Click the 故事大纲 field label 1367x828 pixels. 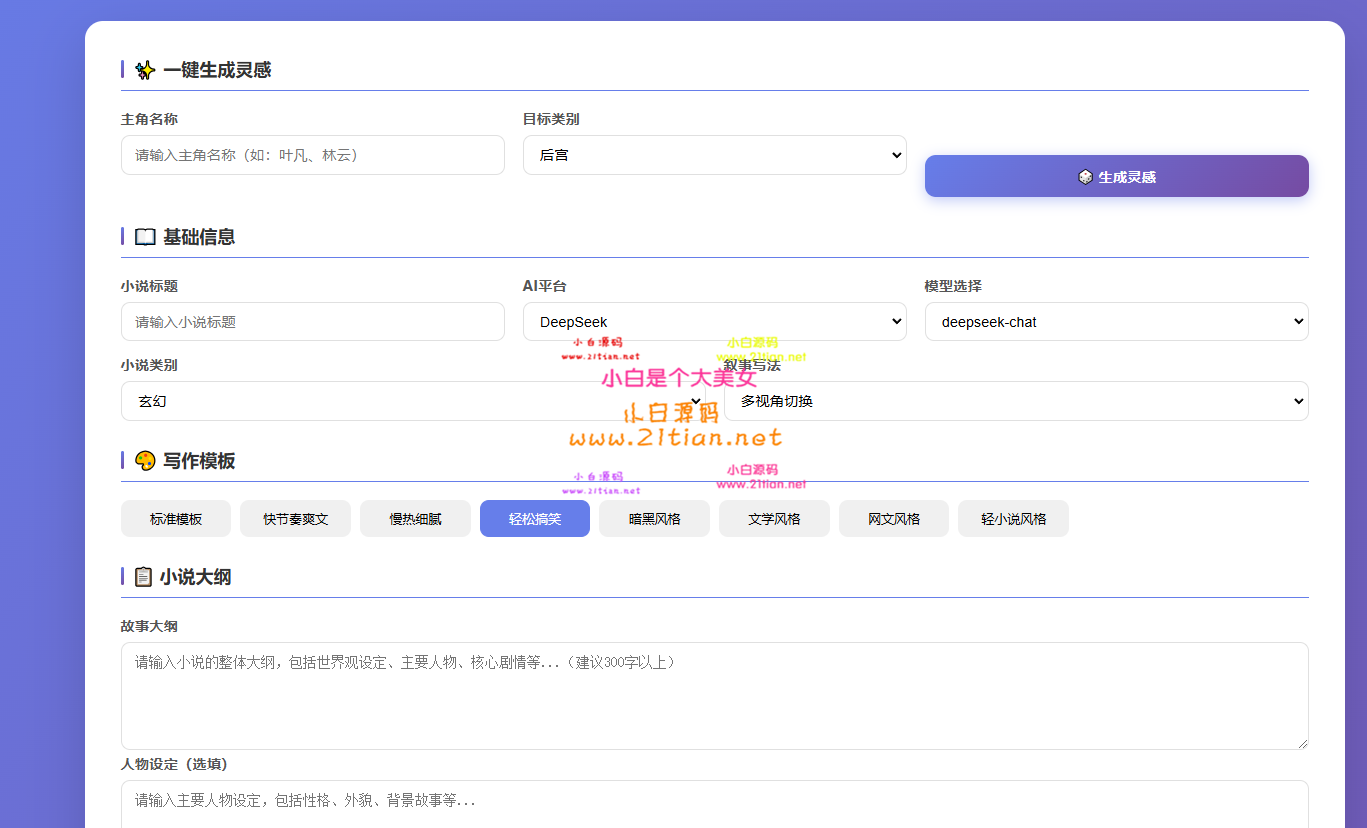149,626
